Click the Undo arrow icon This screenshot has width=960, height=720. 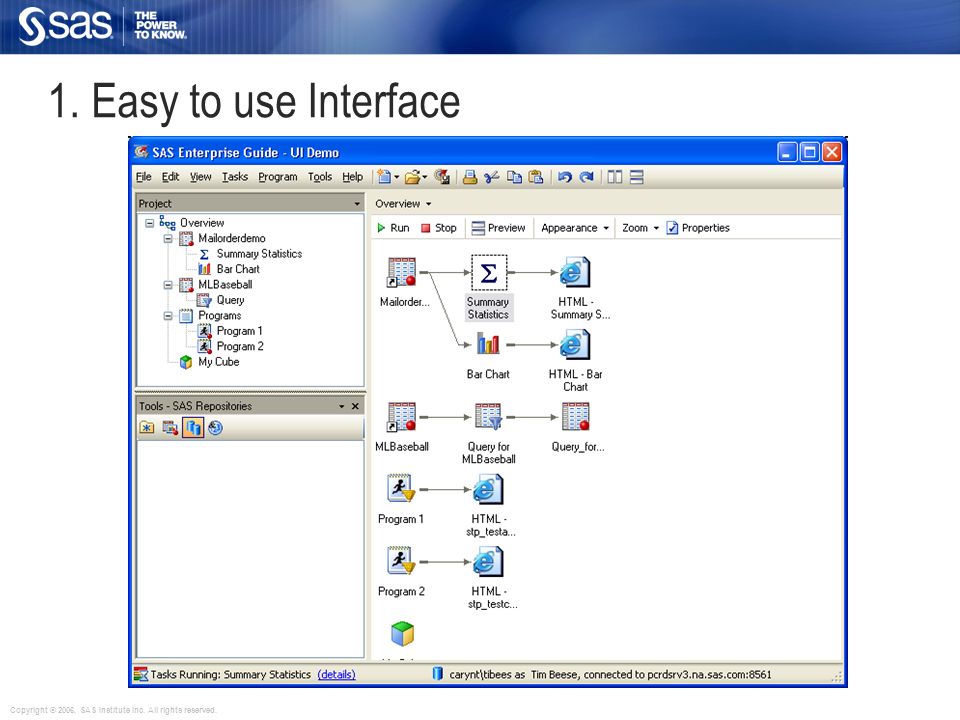point(564,177)
